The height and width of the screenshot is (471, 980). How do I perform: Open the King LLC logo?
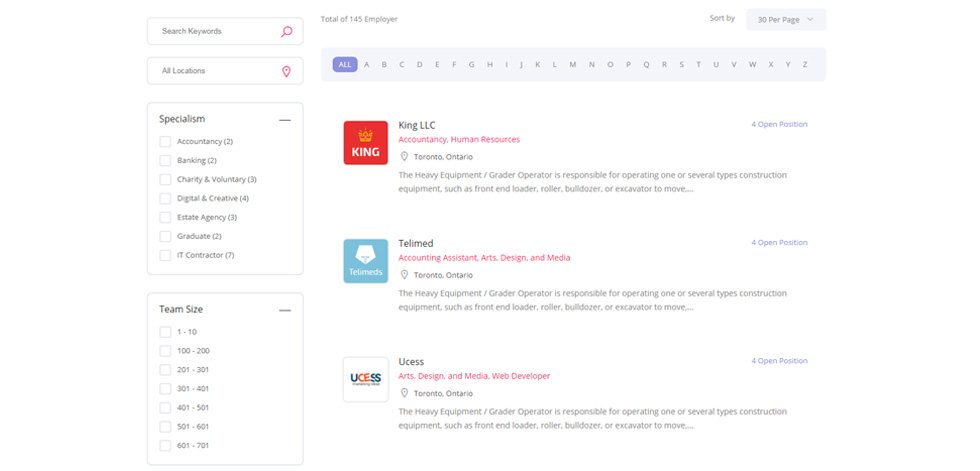point(366,143)
